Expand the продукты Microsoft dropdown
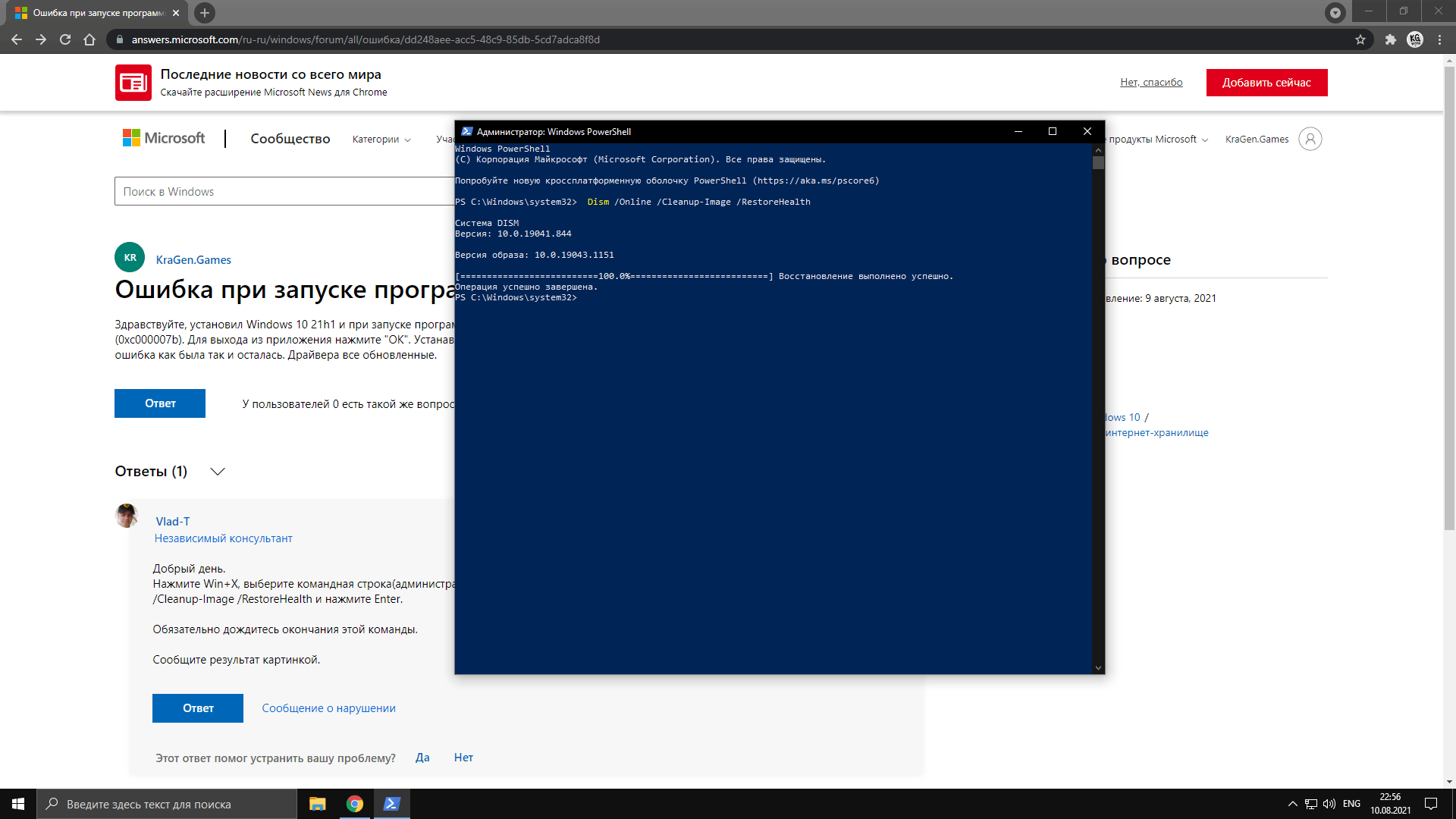The width and height of the screenshot is (1456, 819). coord(1158,139)
